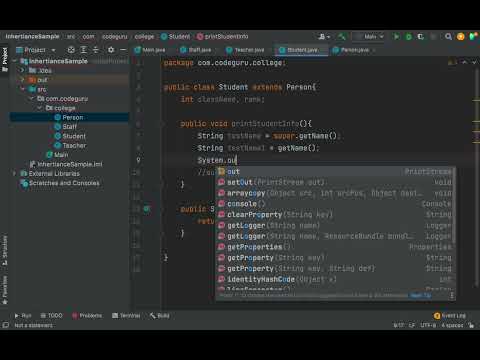Open the Favorites side tool tab

click(5, 290)
